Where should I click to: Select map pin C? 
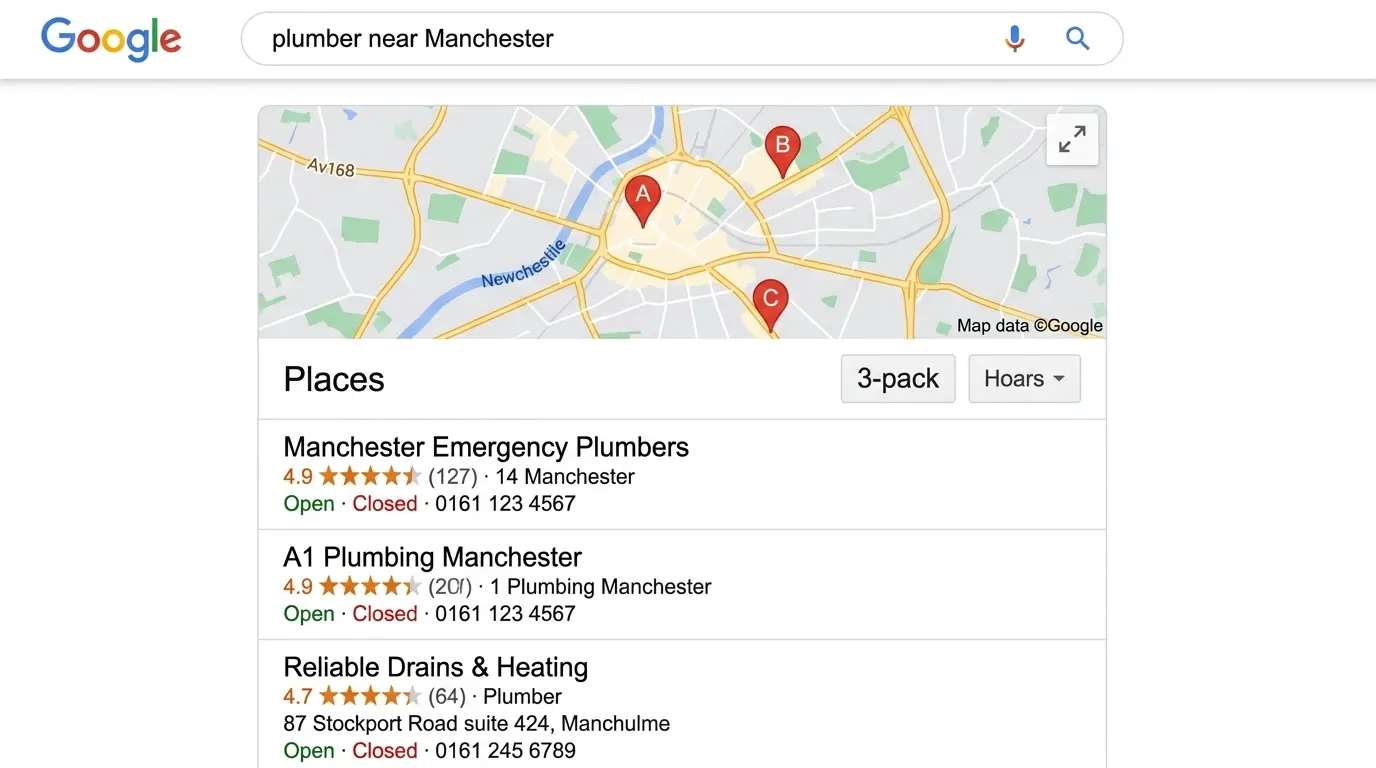point(770,297)
